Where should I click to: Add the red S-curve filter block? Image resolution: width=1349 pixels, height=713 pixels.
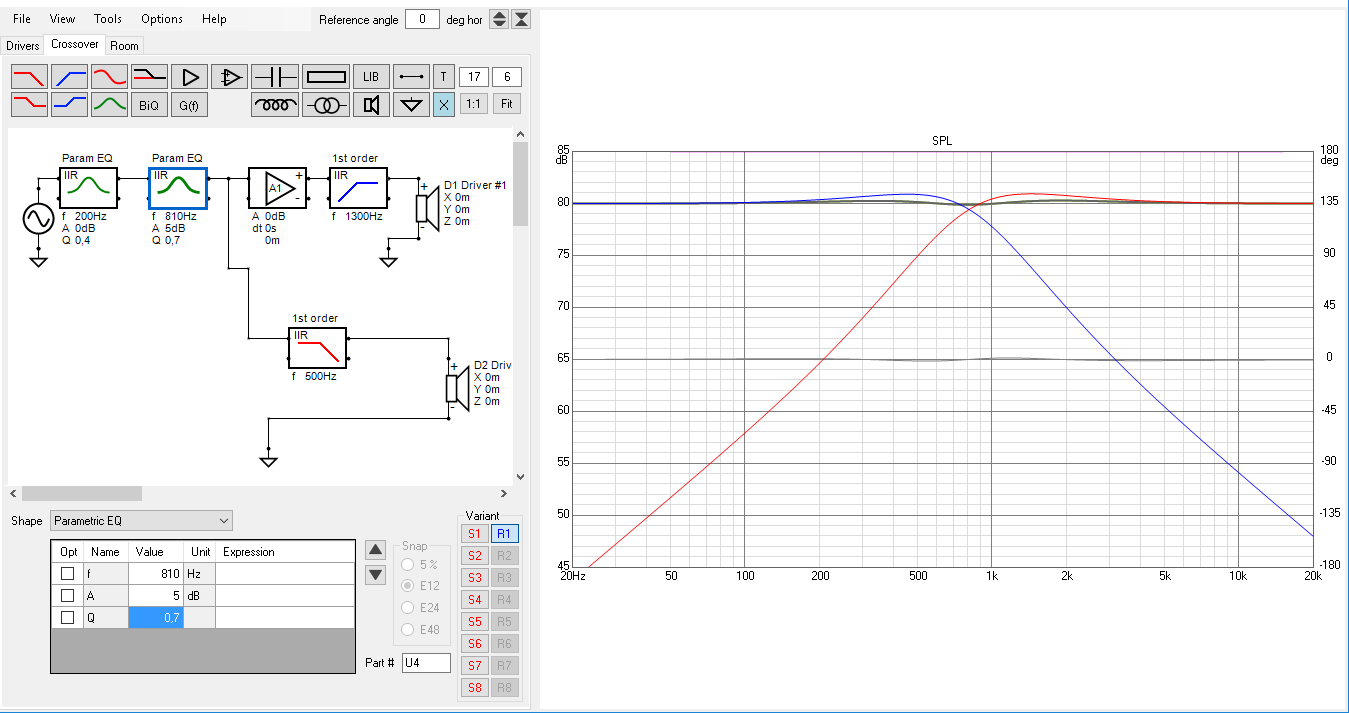(x=109, y=77)
